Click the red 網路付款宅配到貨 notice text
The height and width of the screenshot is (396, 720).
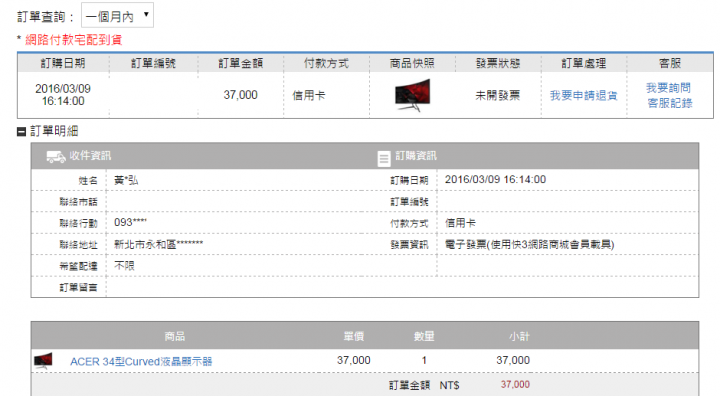[73, 40]
